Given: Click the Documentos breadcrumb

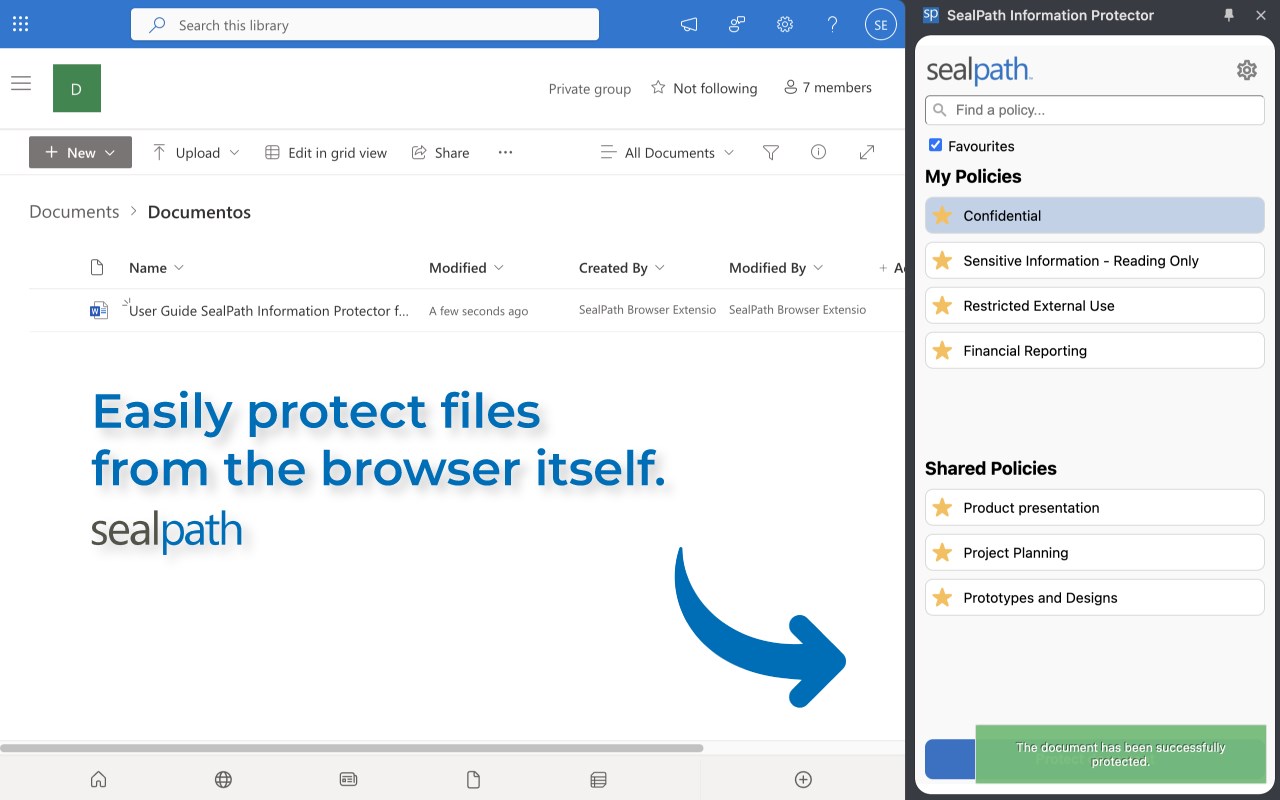Looking at the screenshot, I should (199, 212).
